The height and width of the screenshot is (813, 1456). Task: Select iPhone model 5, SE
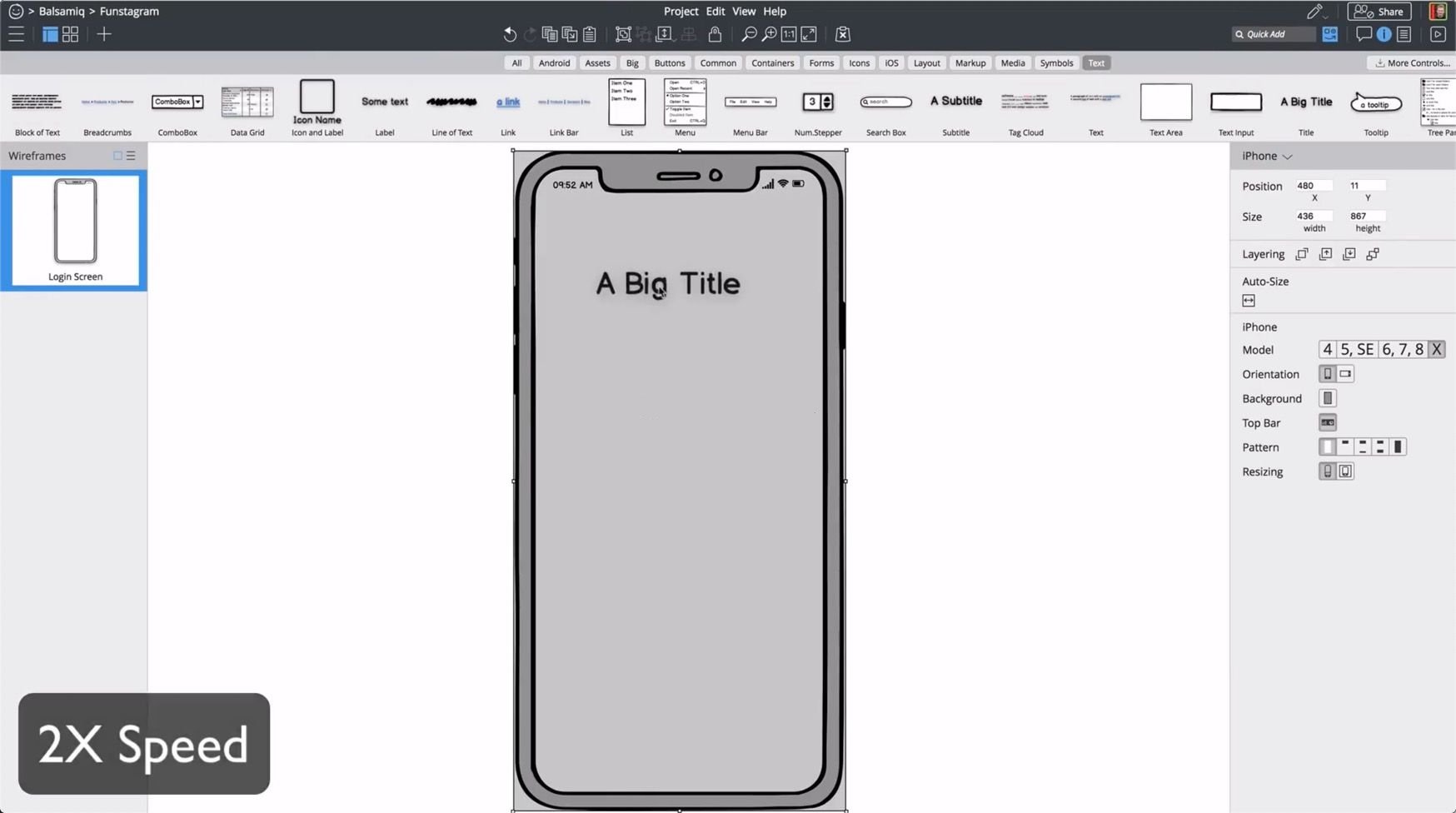1356,350
